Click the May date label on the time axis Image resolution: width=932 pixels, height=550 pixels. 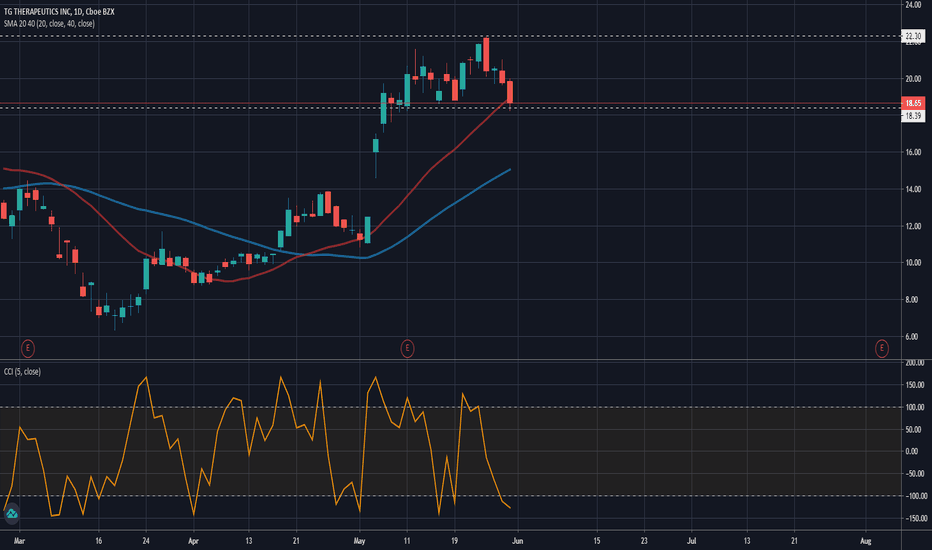coord(359,541)
